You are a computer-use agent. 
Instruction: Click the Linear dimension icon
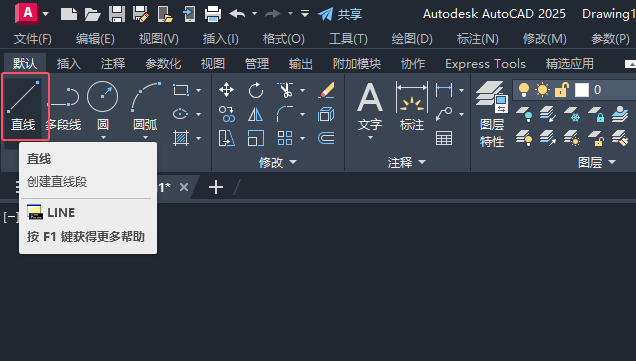coord(444,90)
